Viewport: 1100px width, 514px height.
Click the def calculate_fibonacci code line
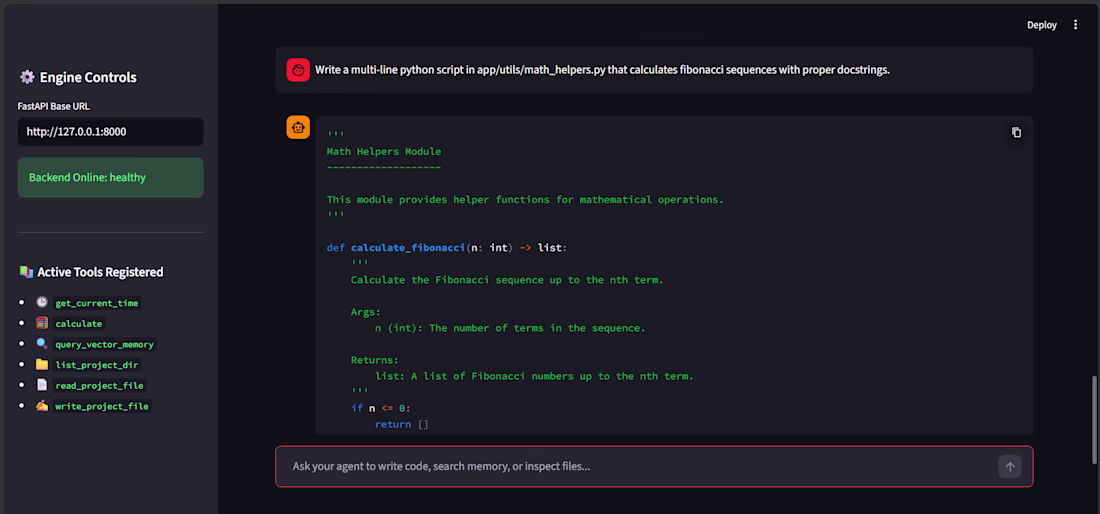(447, 248)
